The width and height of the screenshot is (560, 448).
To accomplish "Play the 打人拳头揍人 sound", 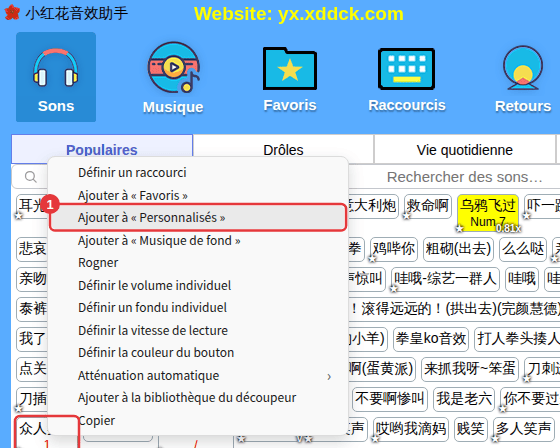I will [517, 339].
